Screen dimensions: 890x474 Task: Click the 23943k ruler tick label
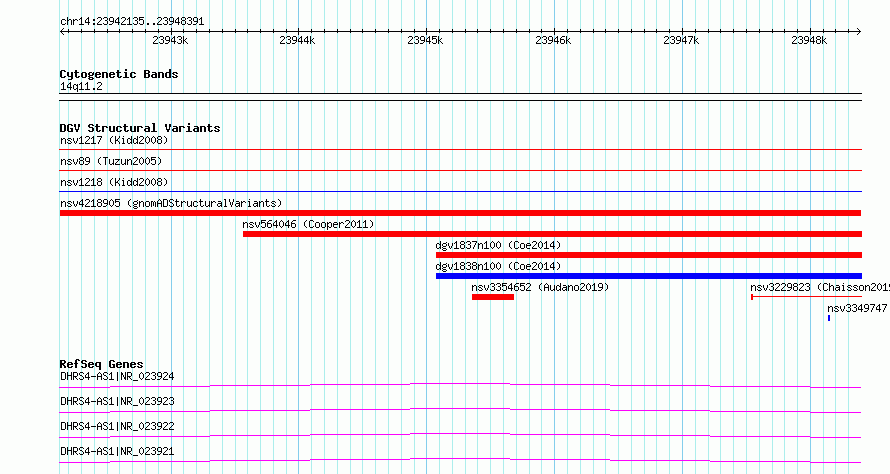point(170,40)
